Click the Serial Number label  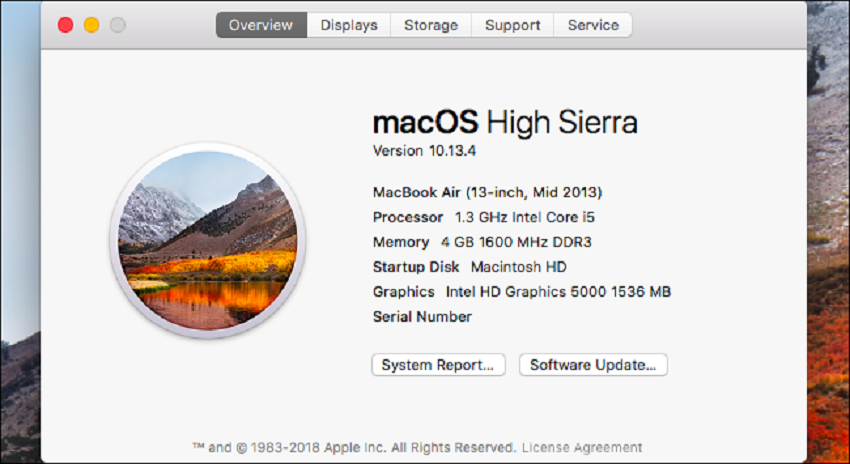pyautogui.click(x=422, y=317)
